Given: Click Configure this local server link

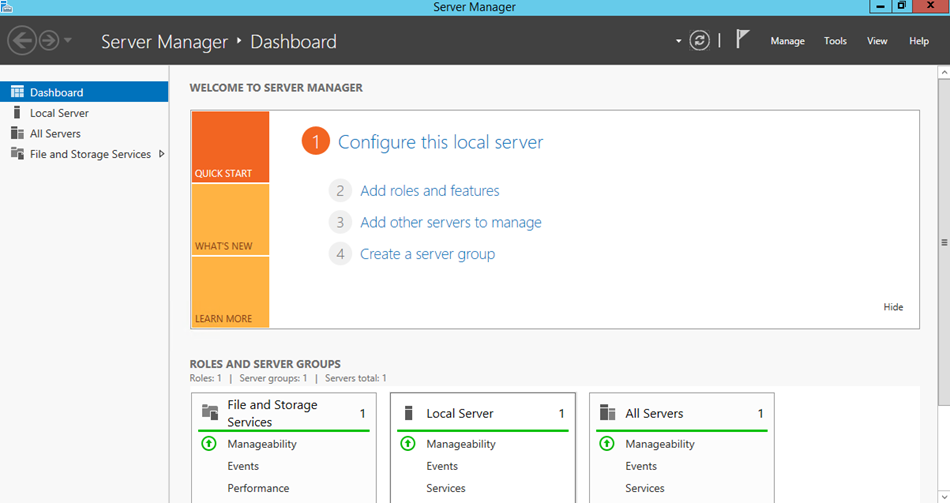Looking at the screenshot, I should (x=440, y=142).
